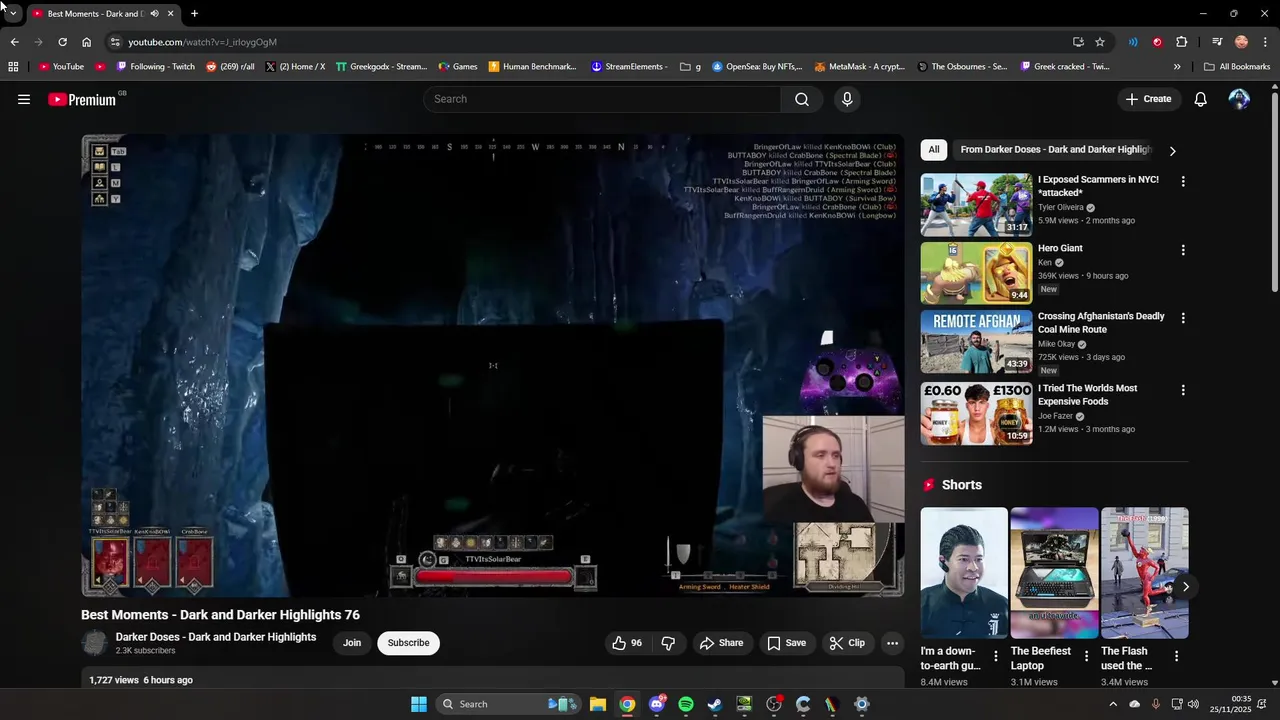Open Google apps grid in bookmarks bar
Image resolution: width=1280 pixels, height=720 pixels.
(13, 67)
